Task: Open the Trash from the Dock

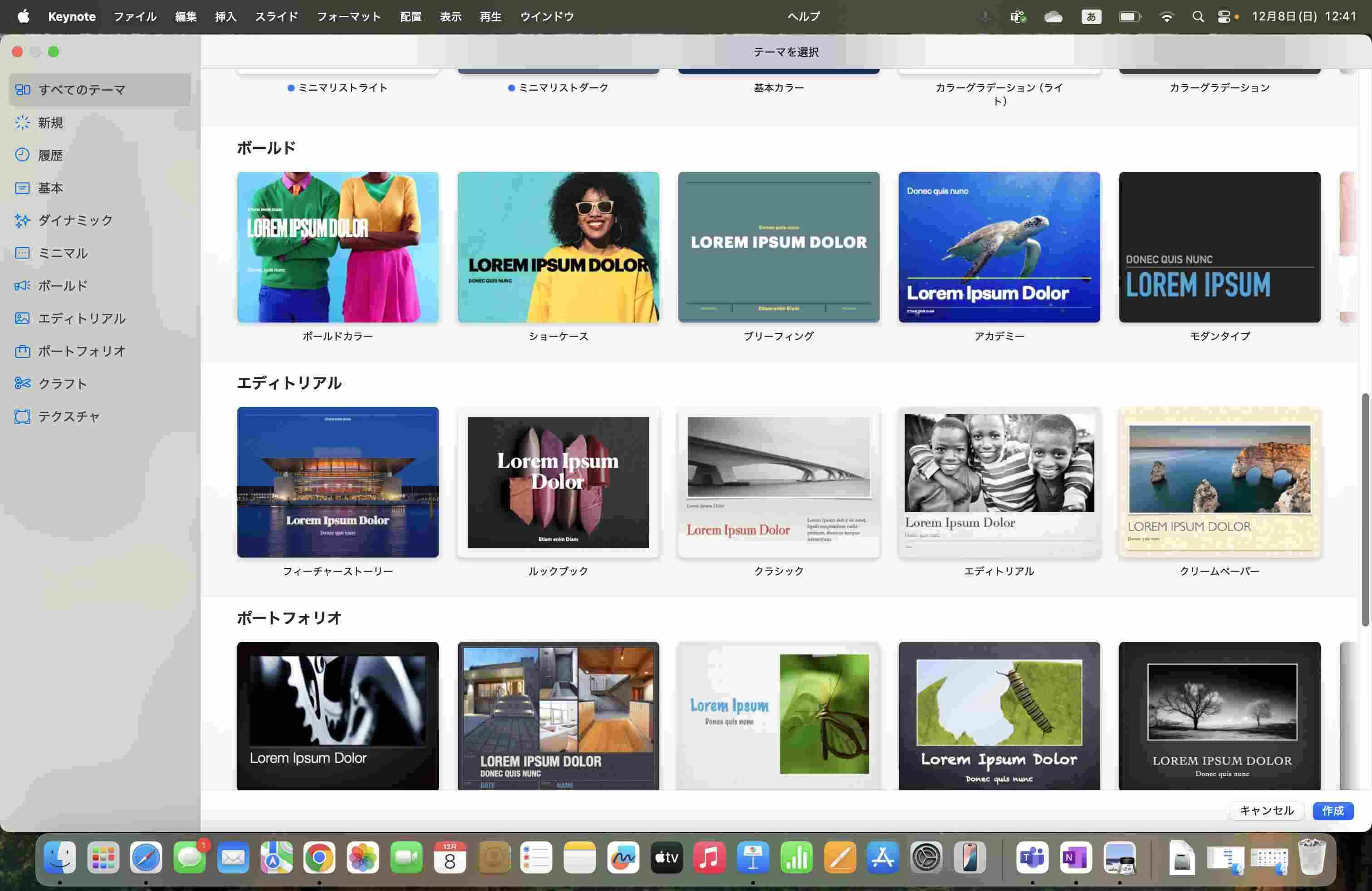Action: point(1312,857)
